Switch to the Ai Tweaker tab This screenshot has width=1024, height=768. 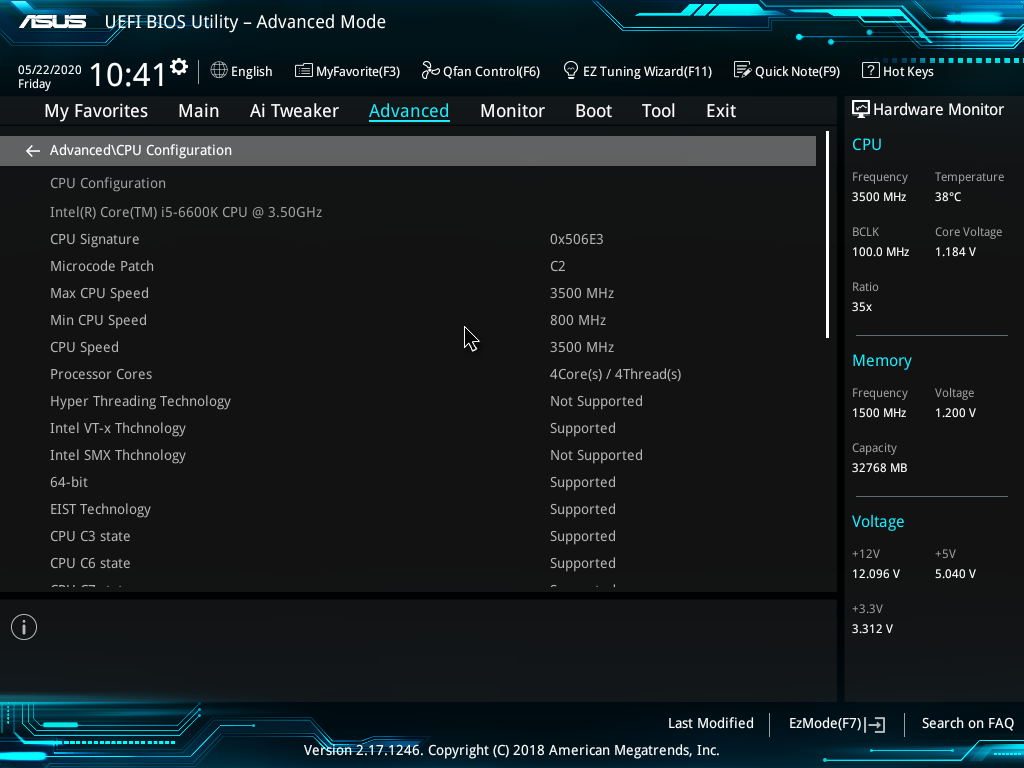(294, 111)
